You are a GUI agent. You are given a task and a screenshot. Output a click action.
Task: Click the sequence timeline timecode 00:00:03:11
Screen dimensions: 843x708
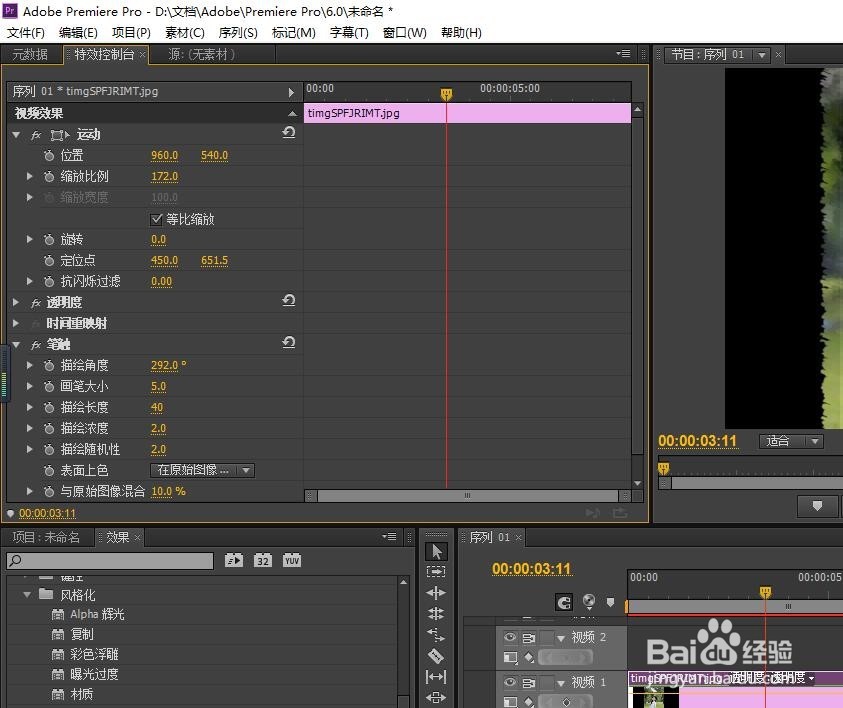pos(531,569)
